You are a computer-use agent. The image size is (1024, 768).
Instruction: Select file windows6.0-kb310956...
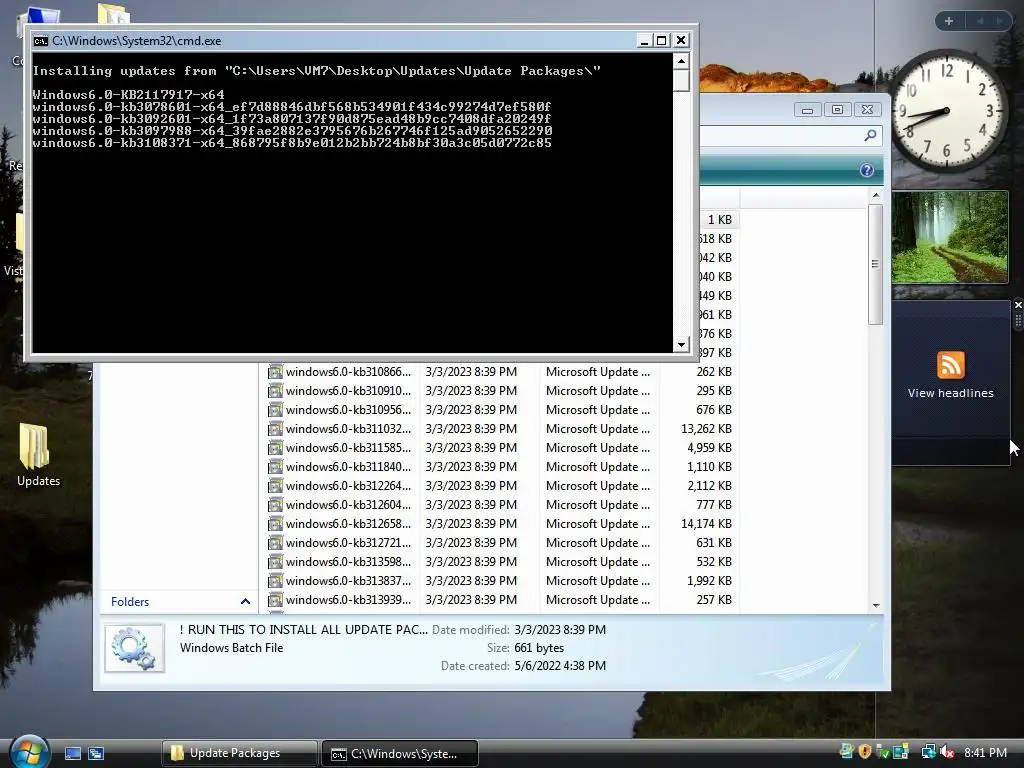tap(348, 409)
